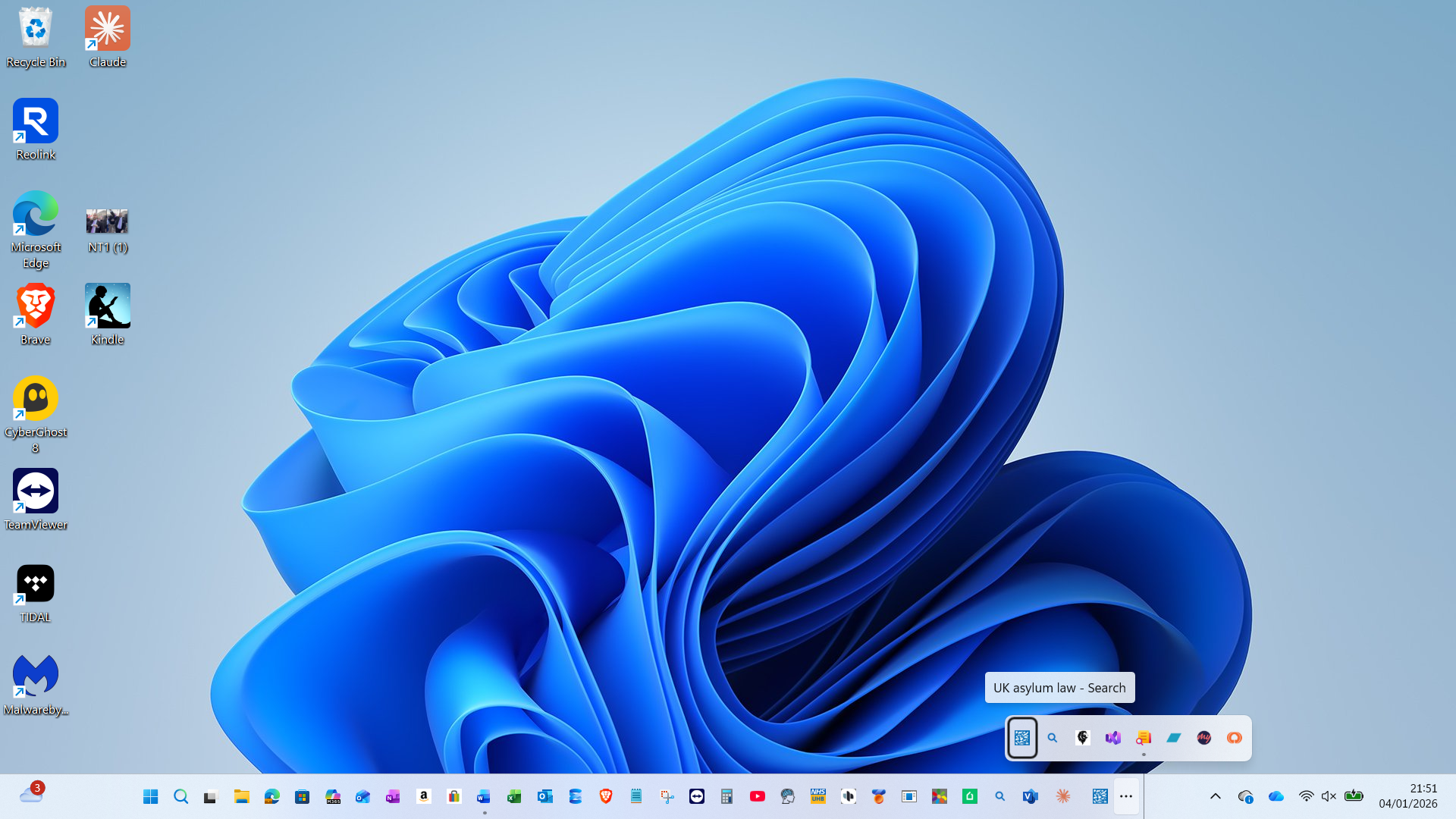Open the NT1 (1) image thumbnail

tap(107, 221)
